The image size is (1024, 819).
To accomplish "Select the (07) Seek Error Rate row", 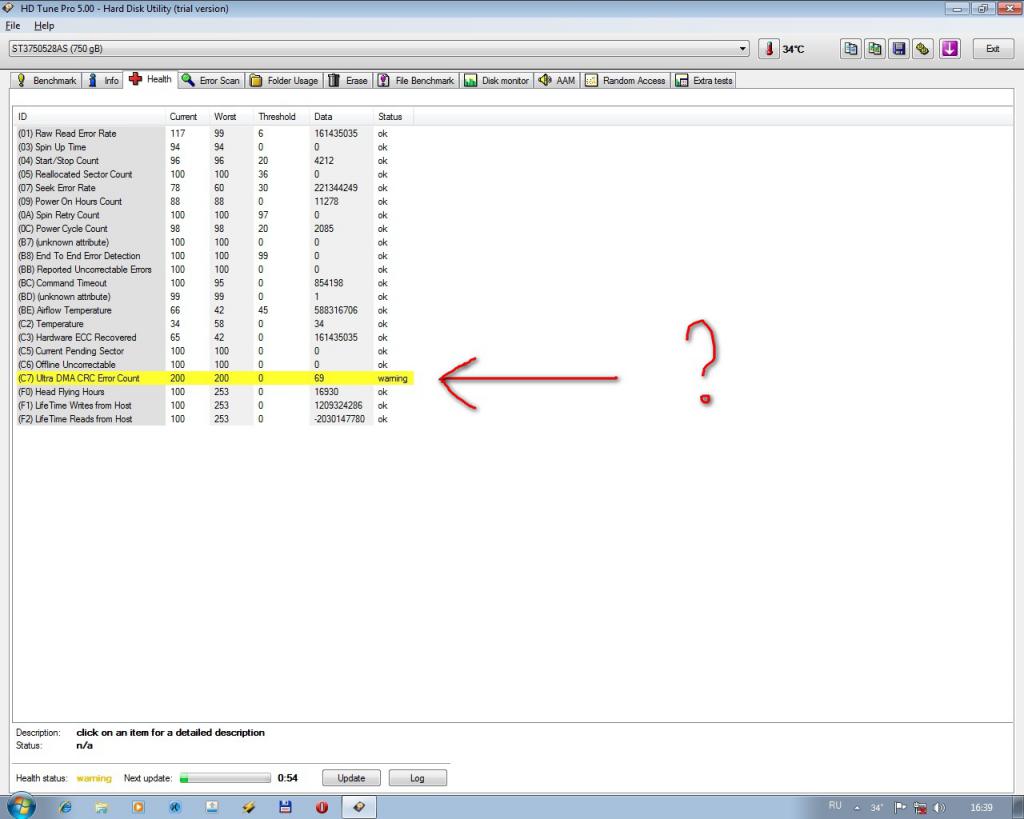I will 216,187.
